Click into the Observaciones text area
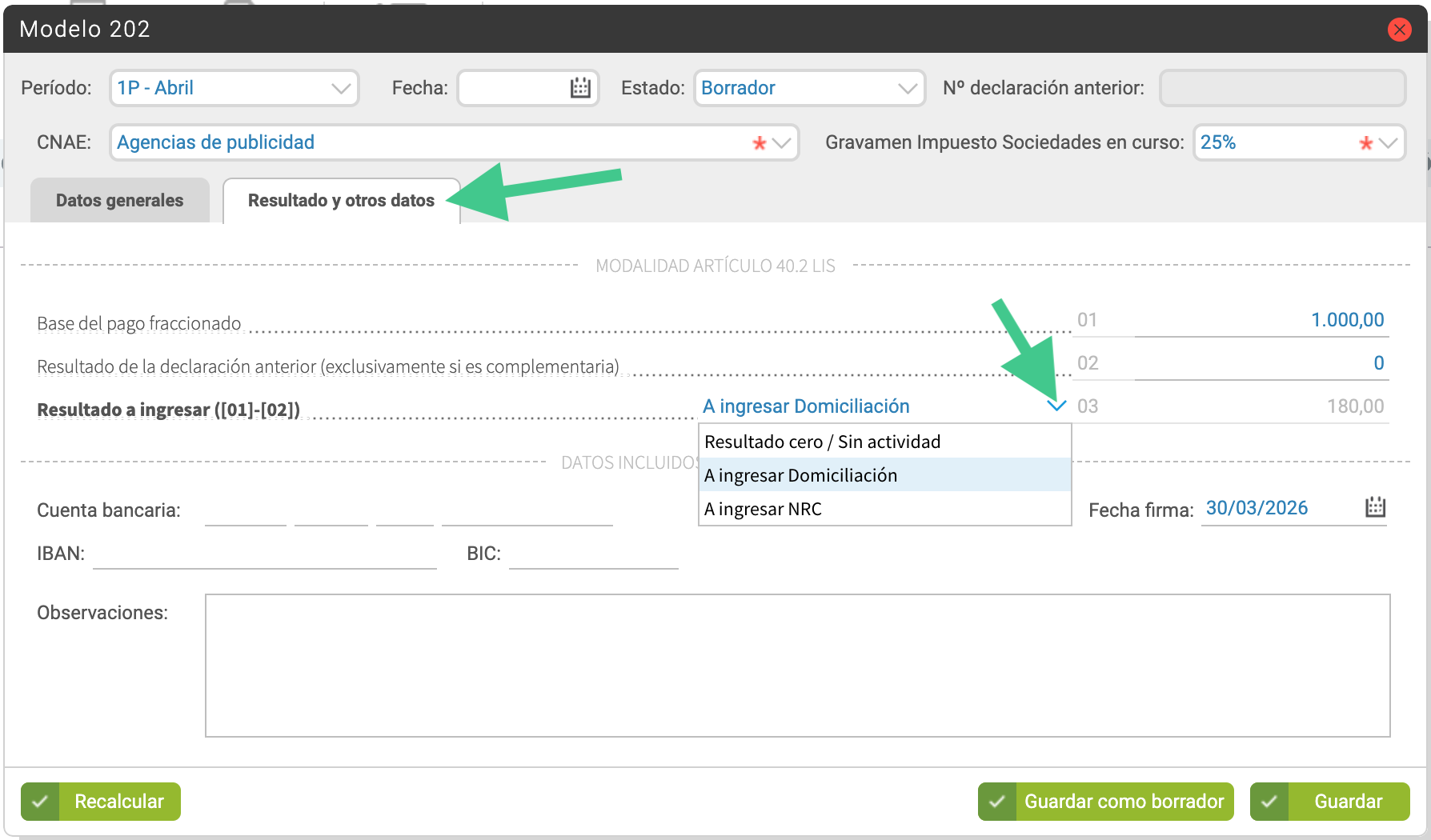 click(x=797, y=665)
